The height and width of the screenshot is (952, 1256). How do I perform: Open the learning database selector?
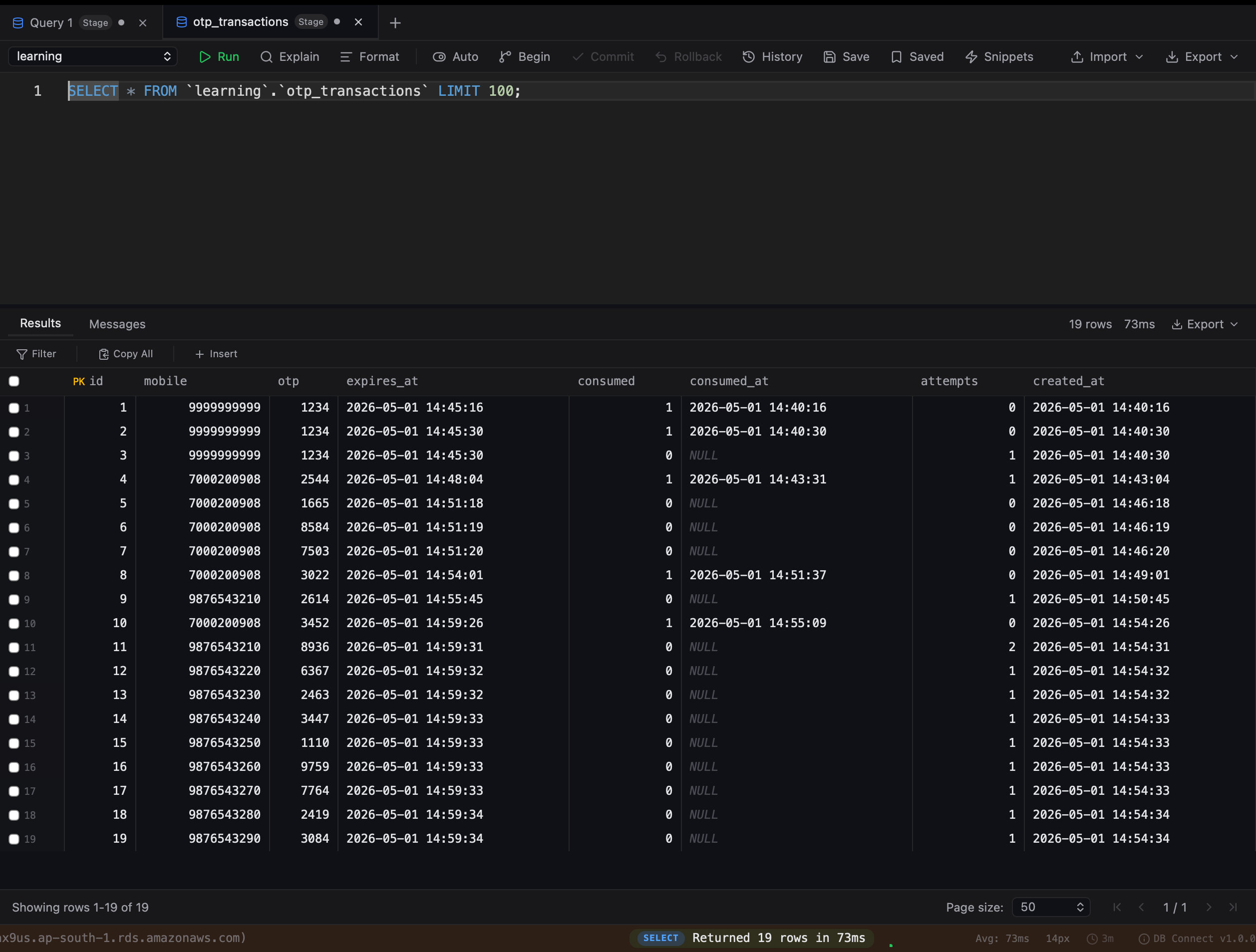pyautogui.click(x=93, y=56)
